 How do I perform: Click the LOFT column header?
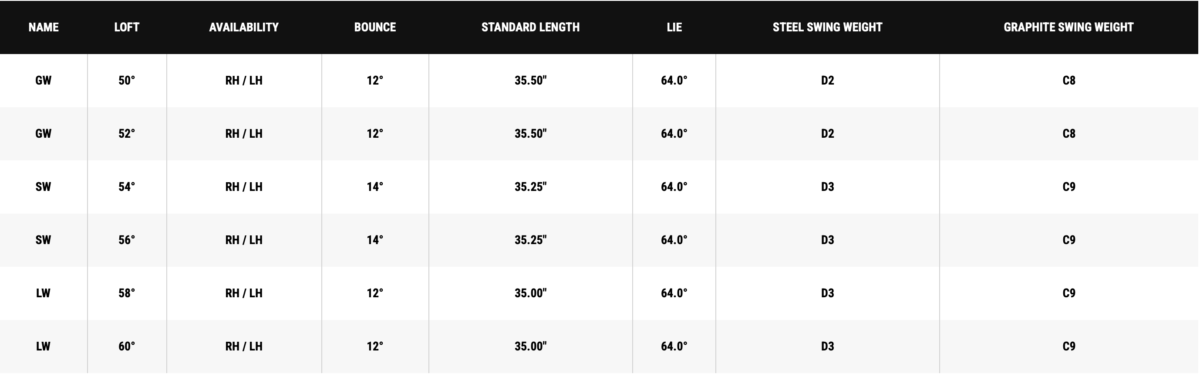coord(127,27)
